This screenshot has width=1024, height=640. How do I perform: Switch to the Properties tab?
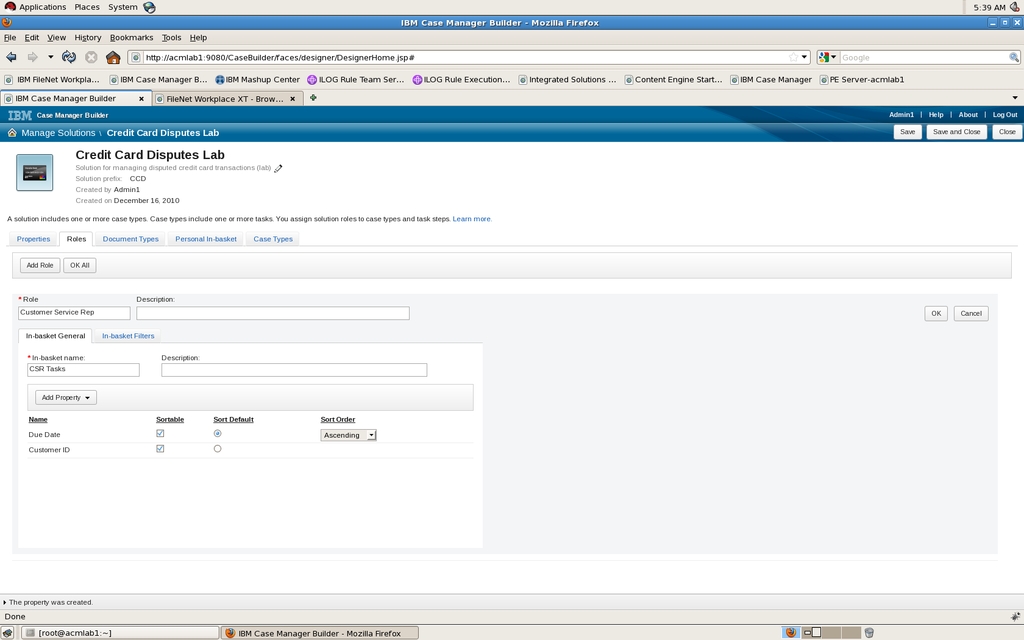pyautogui.click(x=33, y=239)
